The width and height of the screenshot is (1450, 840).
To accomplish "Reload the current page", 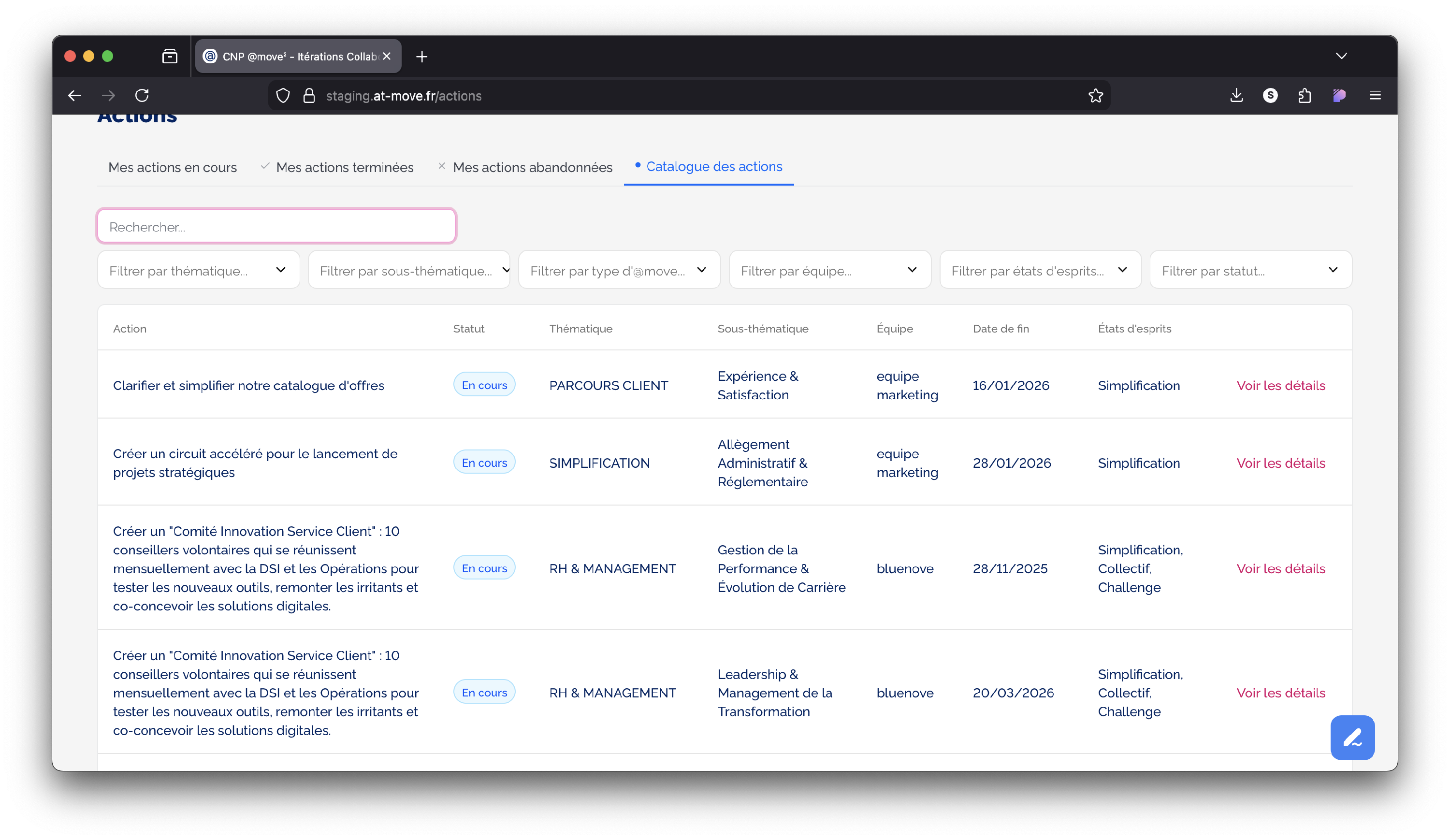I will 142,96.
